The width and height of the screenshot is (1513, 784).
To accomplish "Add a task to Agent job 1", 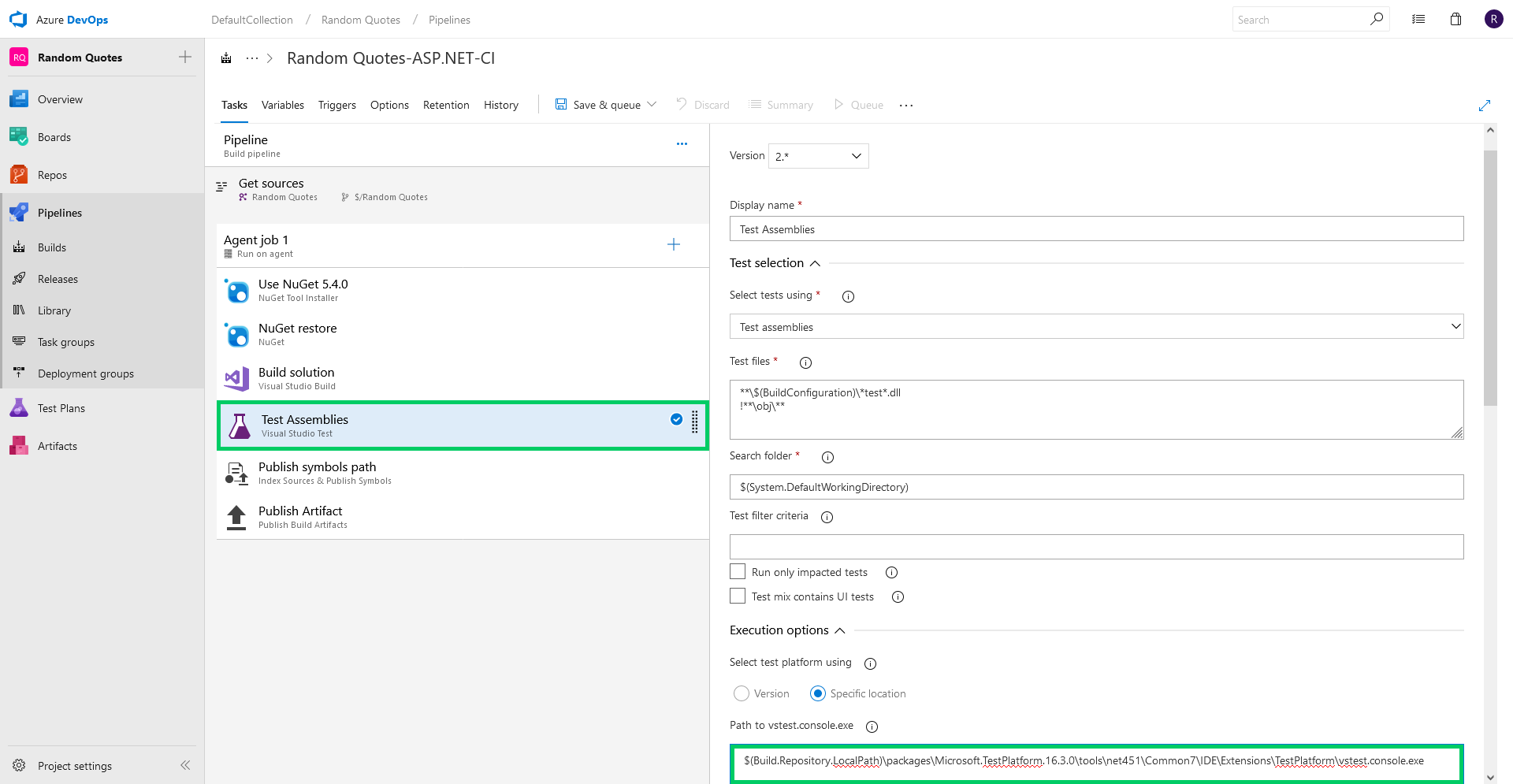I will point(674,244).
